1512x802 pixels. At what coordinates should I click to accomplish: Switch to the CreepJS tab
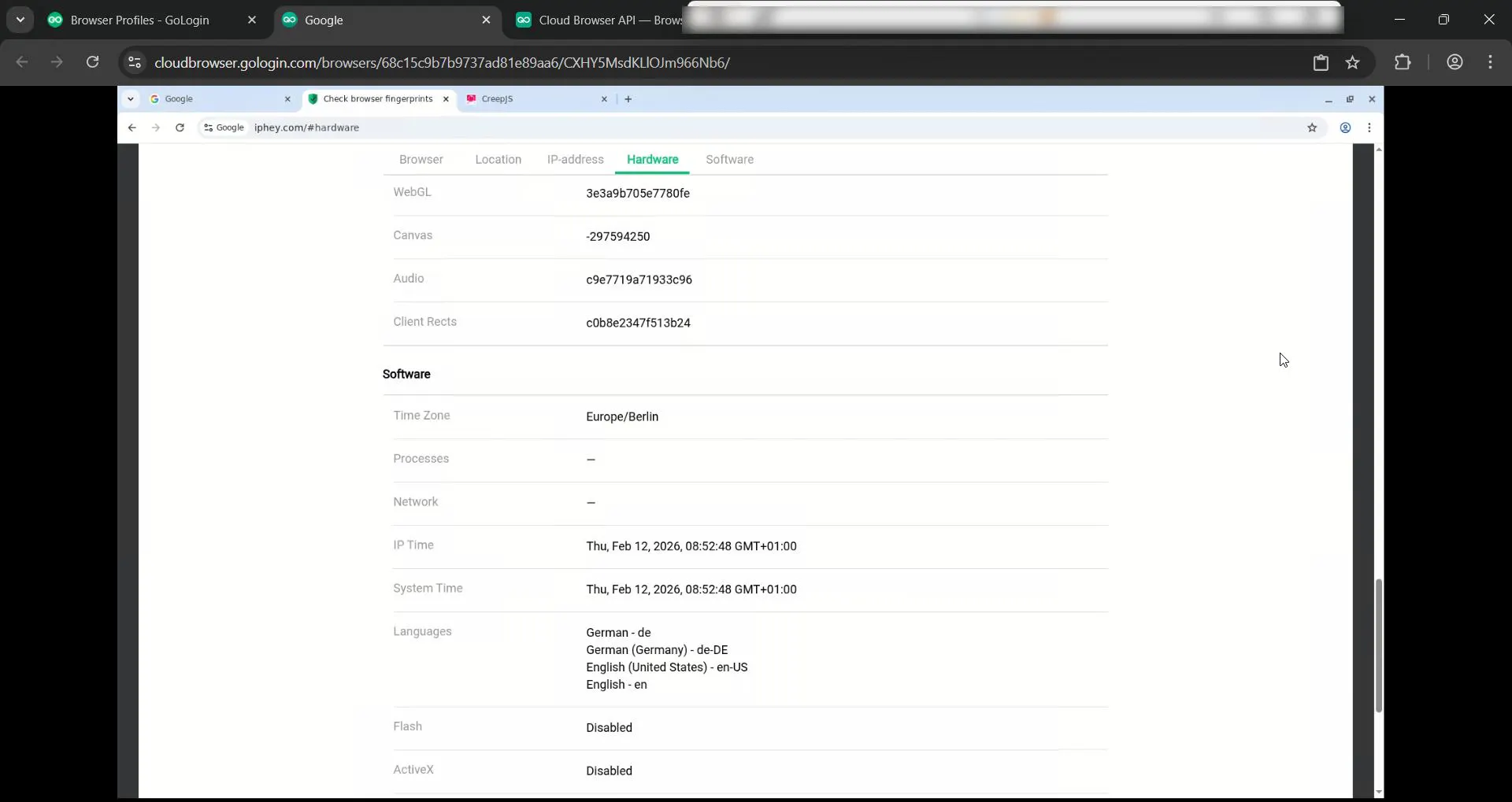click(535, 99)
